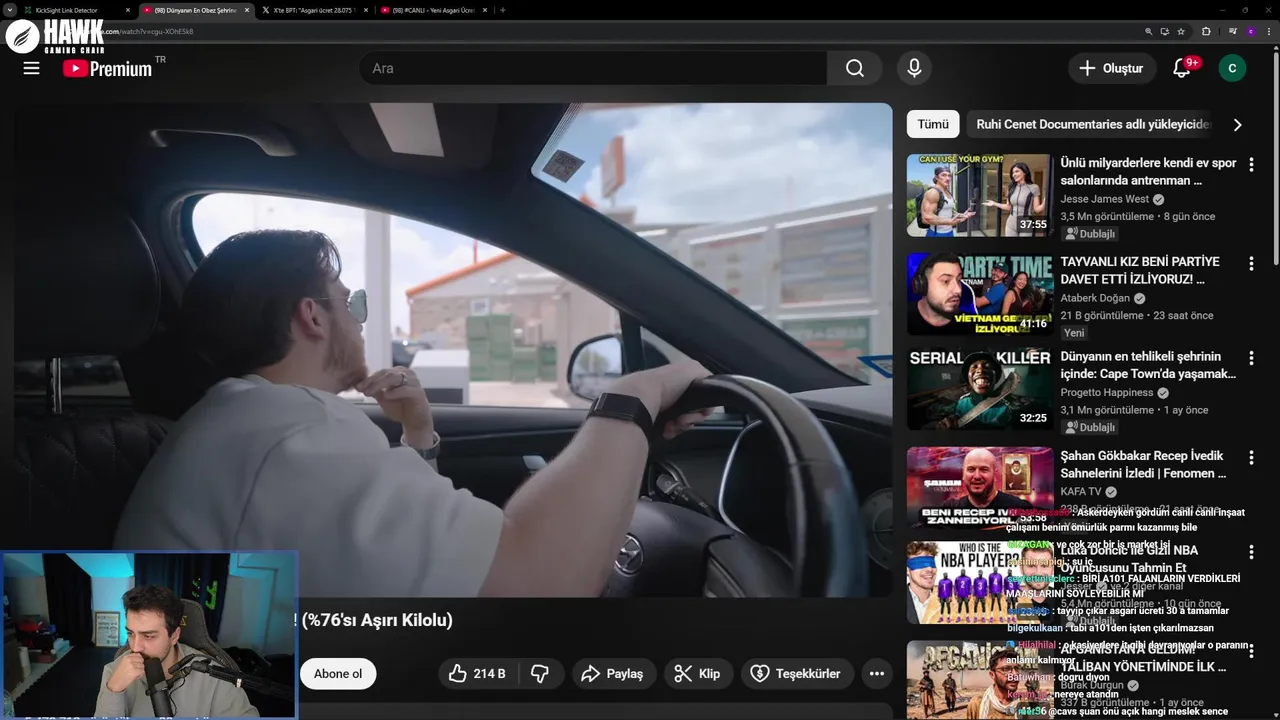The width and height of the screenshot is (1280, 720).
Task: Open the Serial Killer Cape Town thumbnail
Action: 979,389
